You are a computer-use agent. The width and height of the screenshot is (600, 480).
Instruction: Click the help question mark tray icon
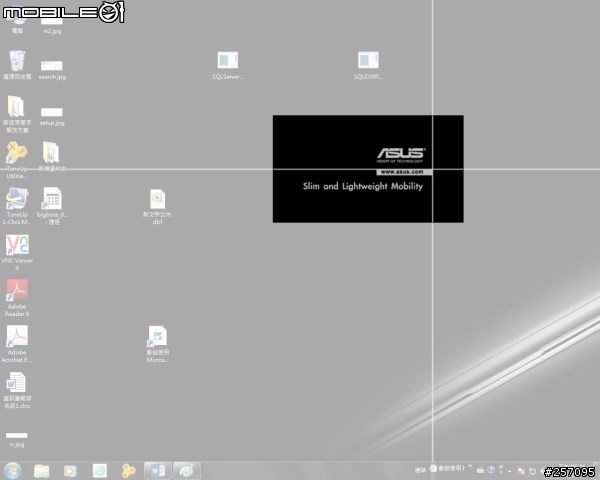click(x=491, y=470)
